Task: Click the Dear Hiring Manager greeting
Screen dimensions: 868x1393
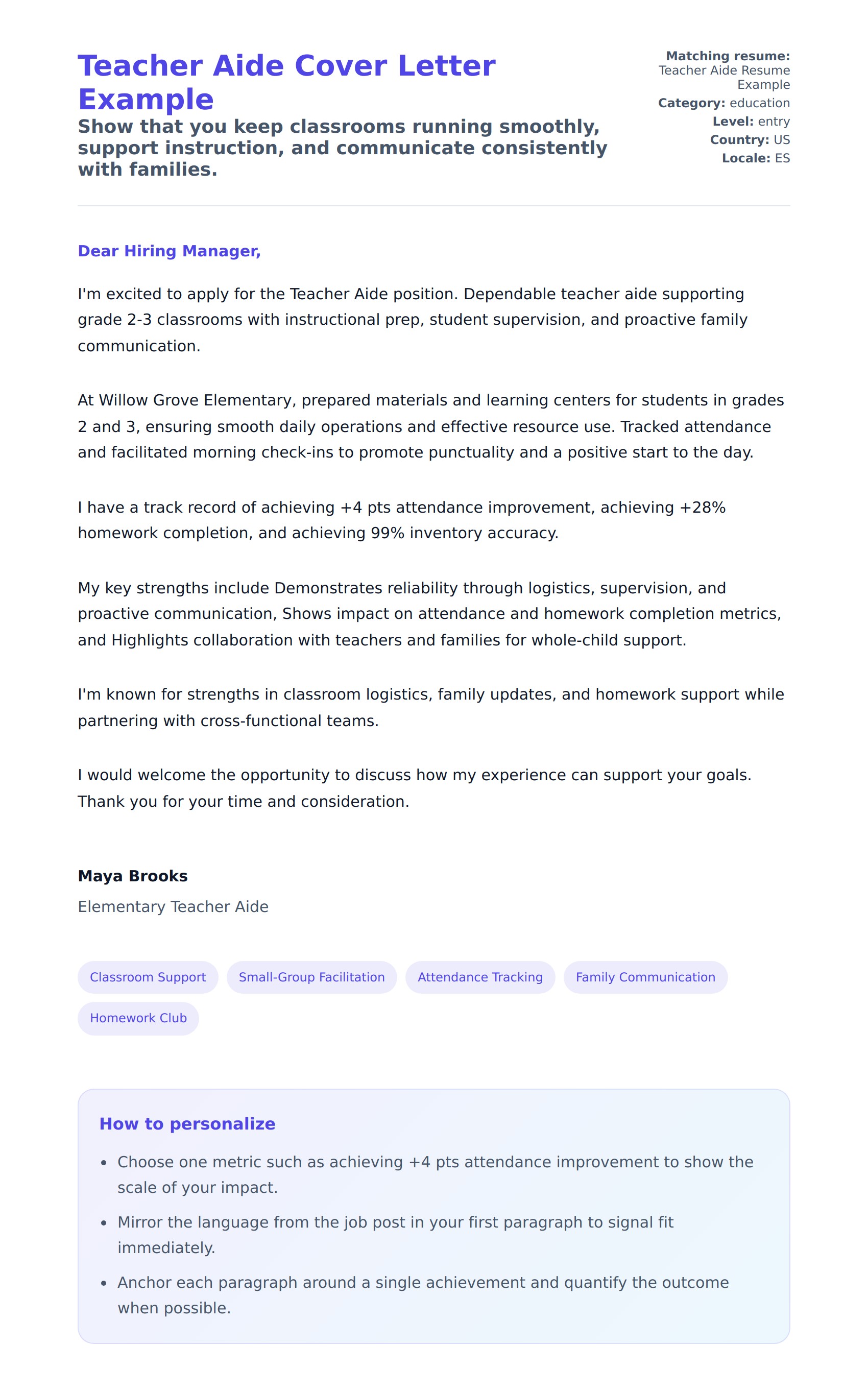Action: point(169,251)
